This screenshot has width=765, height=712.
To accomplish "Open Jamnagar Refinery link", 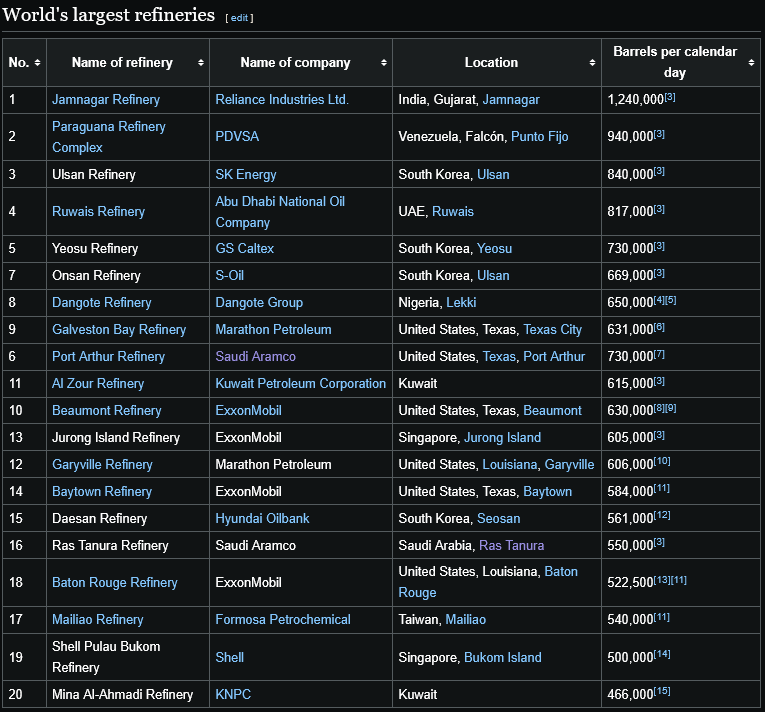I will (106, 100).
